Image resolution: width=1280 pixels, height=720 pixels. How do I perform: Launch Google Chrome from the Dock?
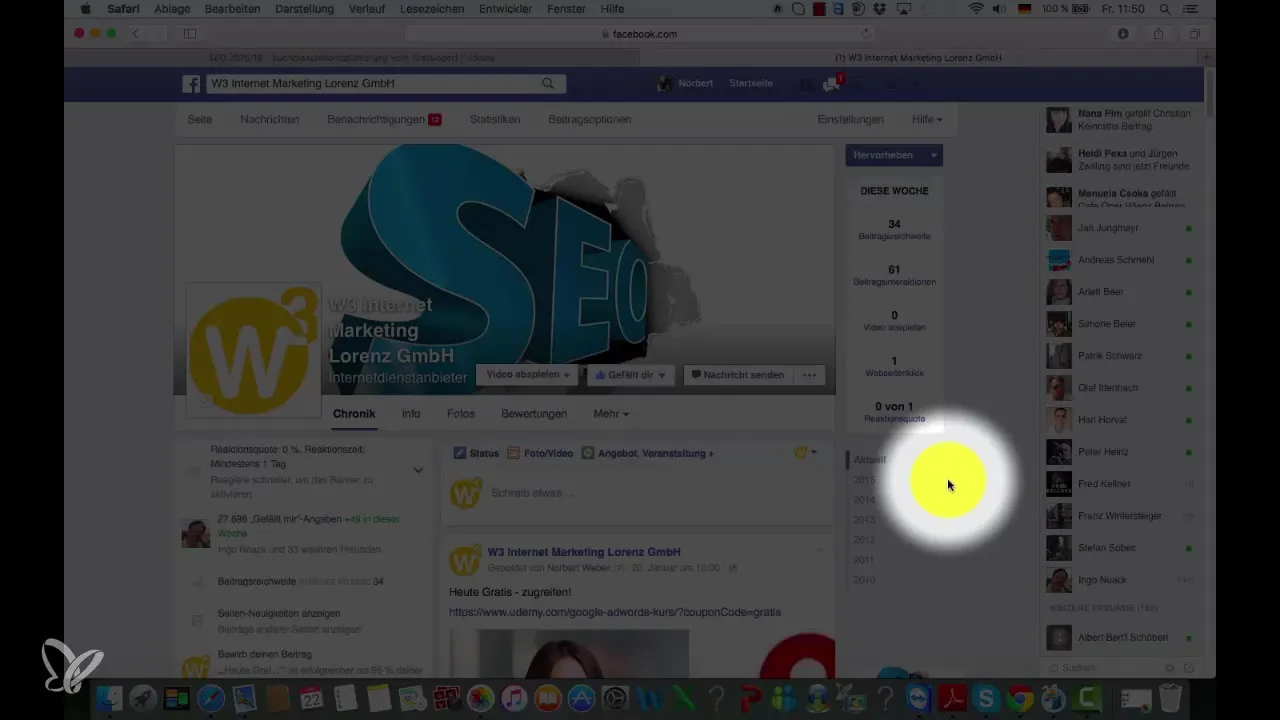click(x=1019, y=697)
